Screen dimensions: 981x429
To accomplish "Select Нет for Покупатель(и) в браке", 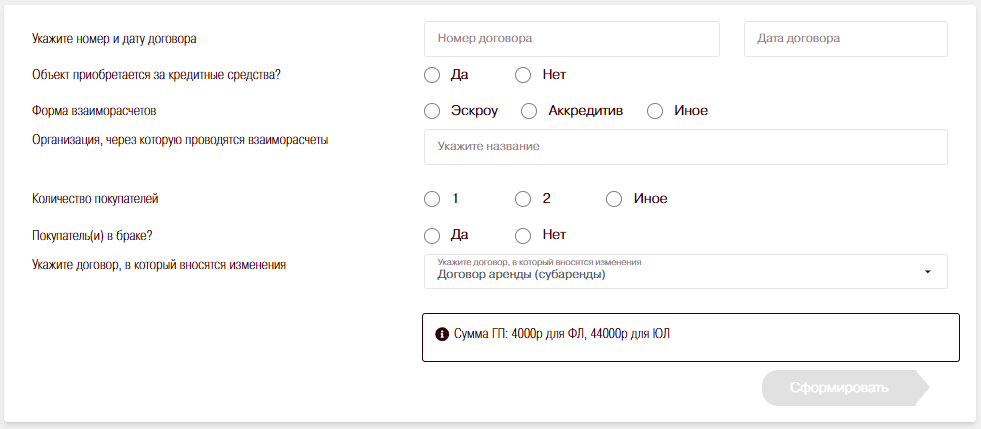I will [523, 236].
